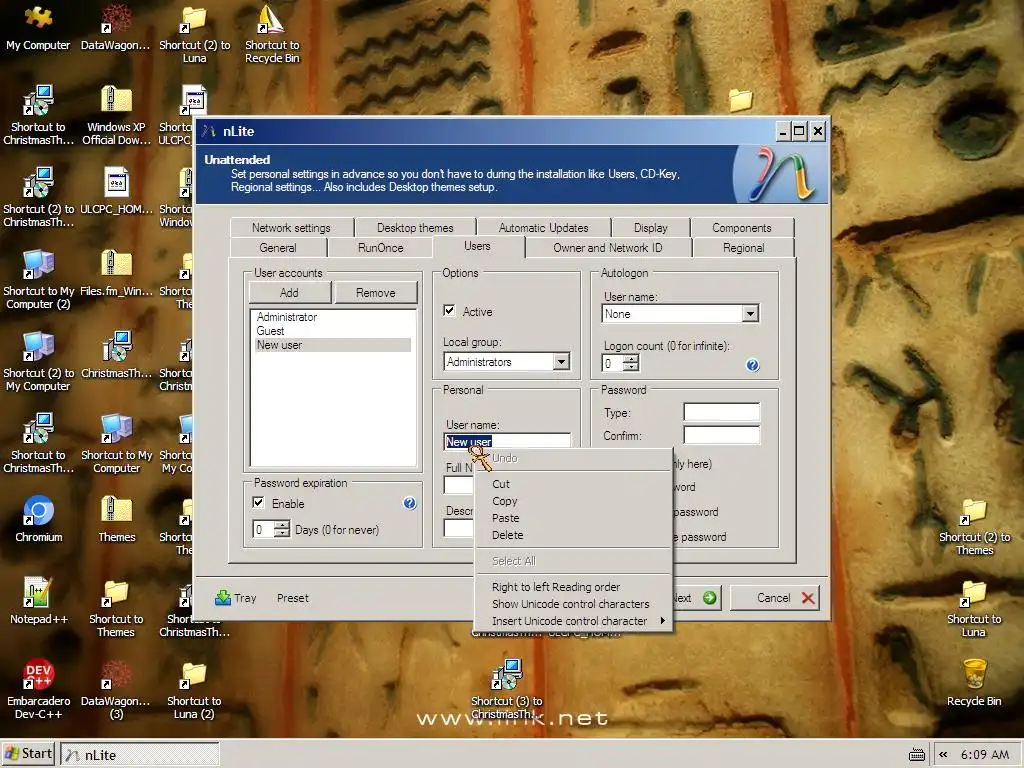Click on-screen keyboard tray icon
This screenshot has height=768, width=1024.
click(917, 755)
